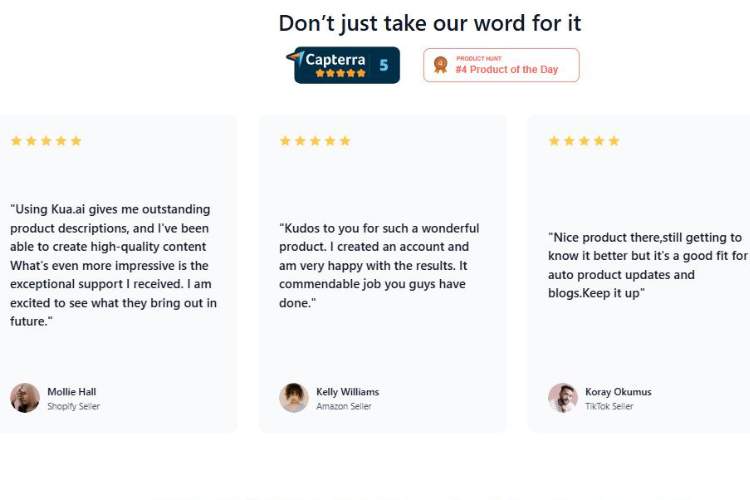Click the first star in Koray's review
The width and height of the screenshot is (750, 500).
tap(554, 141)
